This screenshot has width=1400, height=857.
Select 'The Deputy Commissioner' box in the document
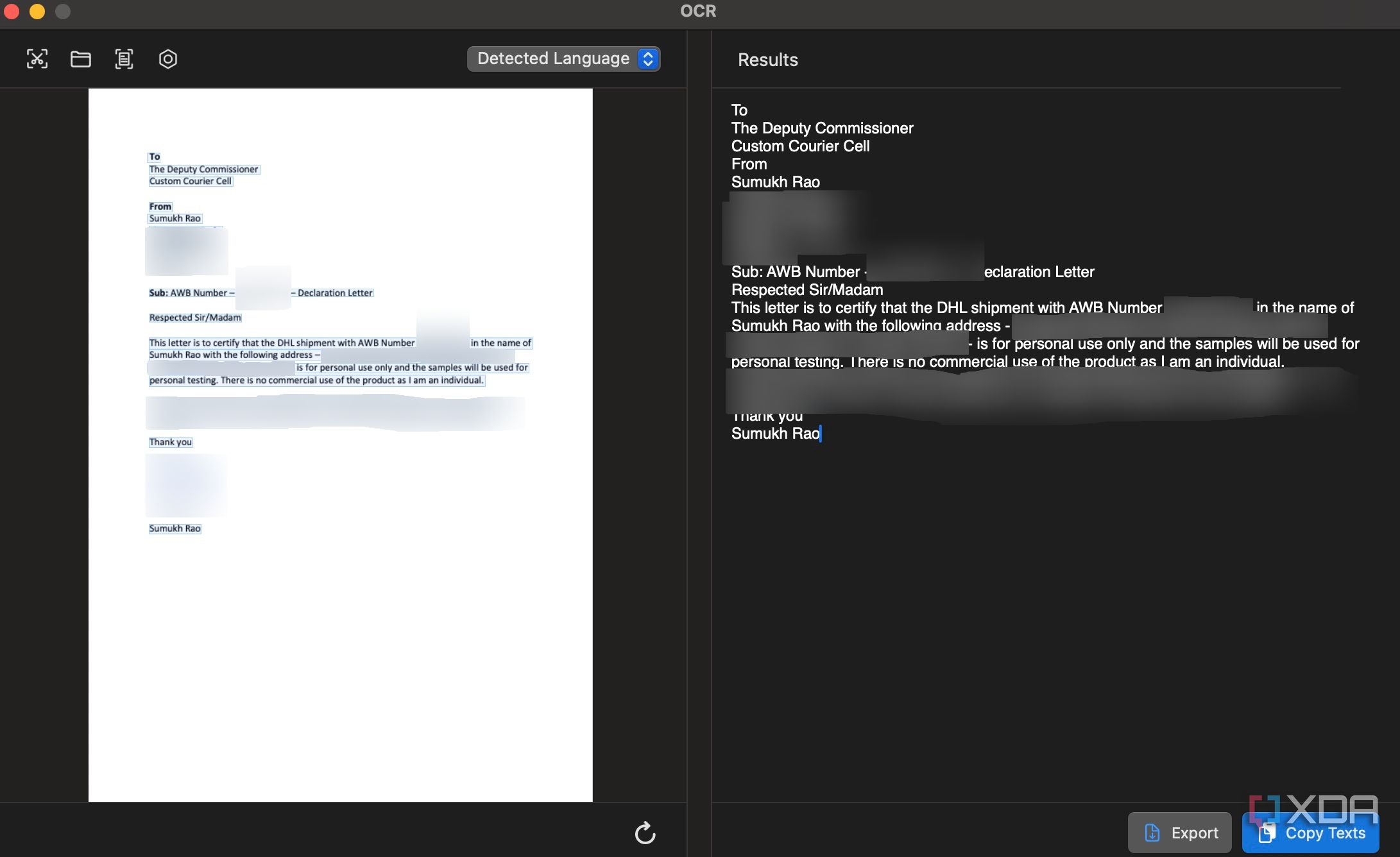coord(203,169)
